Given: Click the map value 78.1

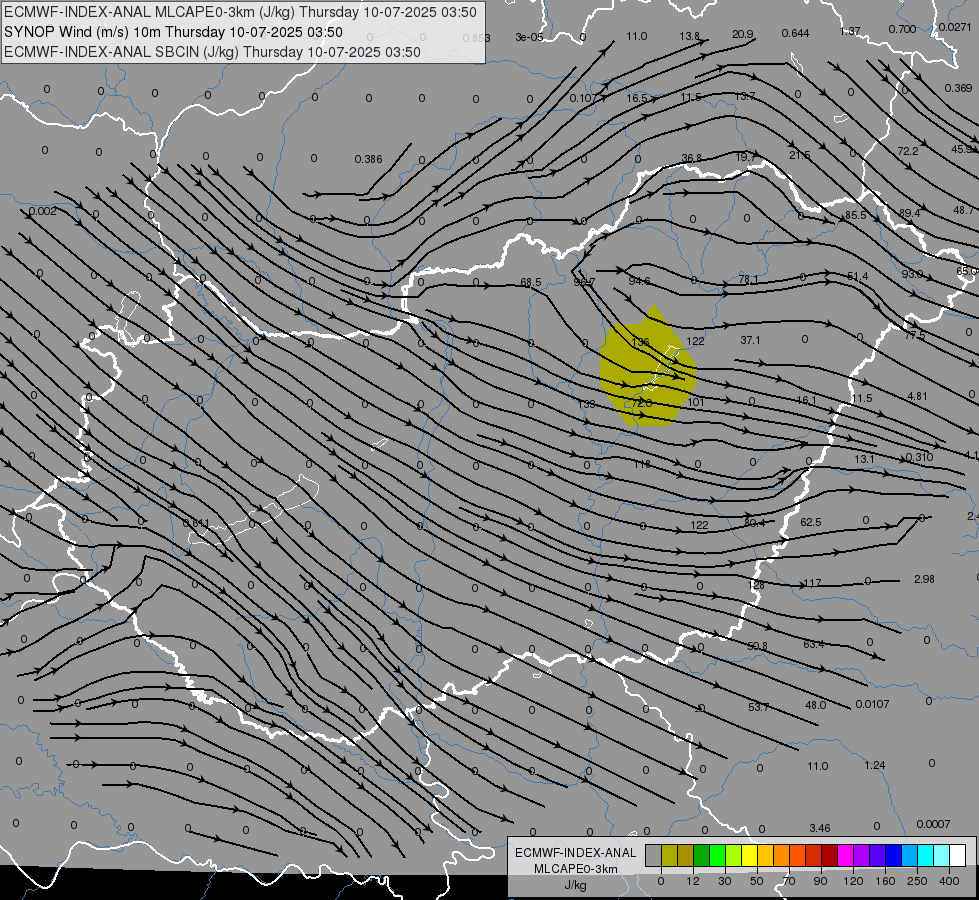Looking at the screenshot, I should pos(748,279).
